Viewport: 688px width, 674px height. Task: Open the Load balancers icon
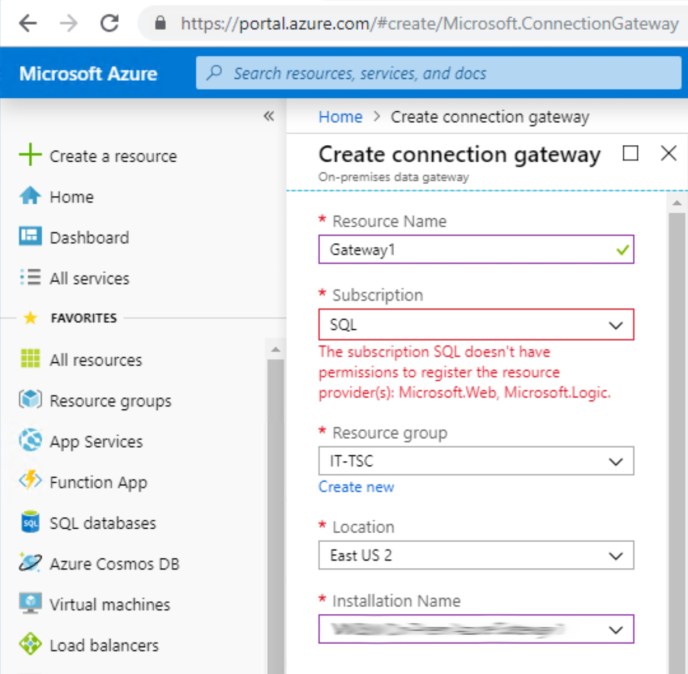pos(31,645)
